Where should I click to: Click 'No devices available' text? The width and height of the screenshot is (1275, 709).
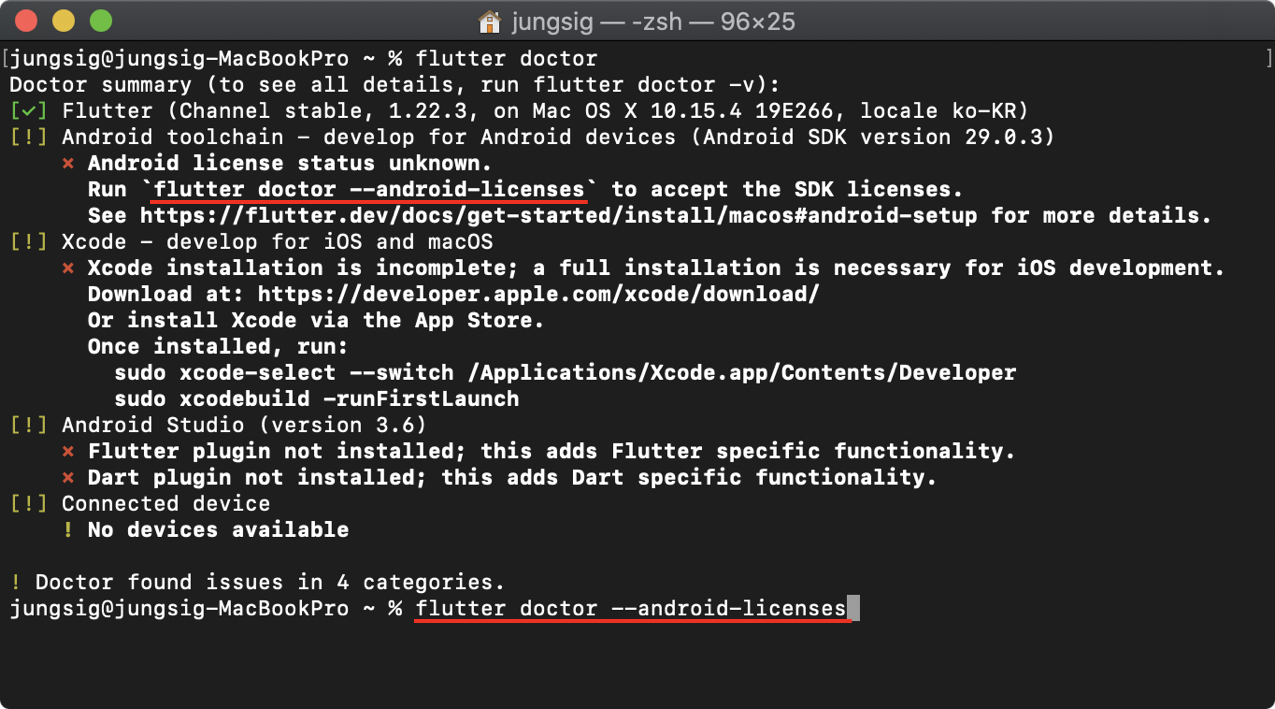pos(218,530)
